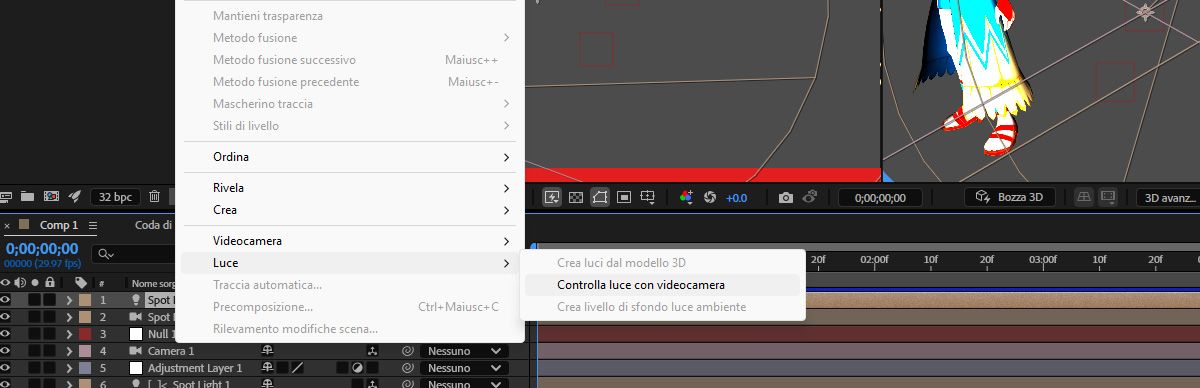Click the parent pick whip for Adjustment Layer 1
The height and width of the screenshot is (388, 1200).
point(407,368)
